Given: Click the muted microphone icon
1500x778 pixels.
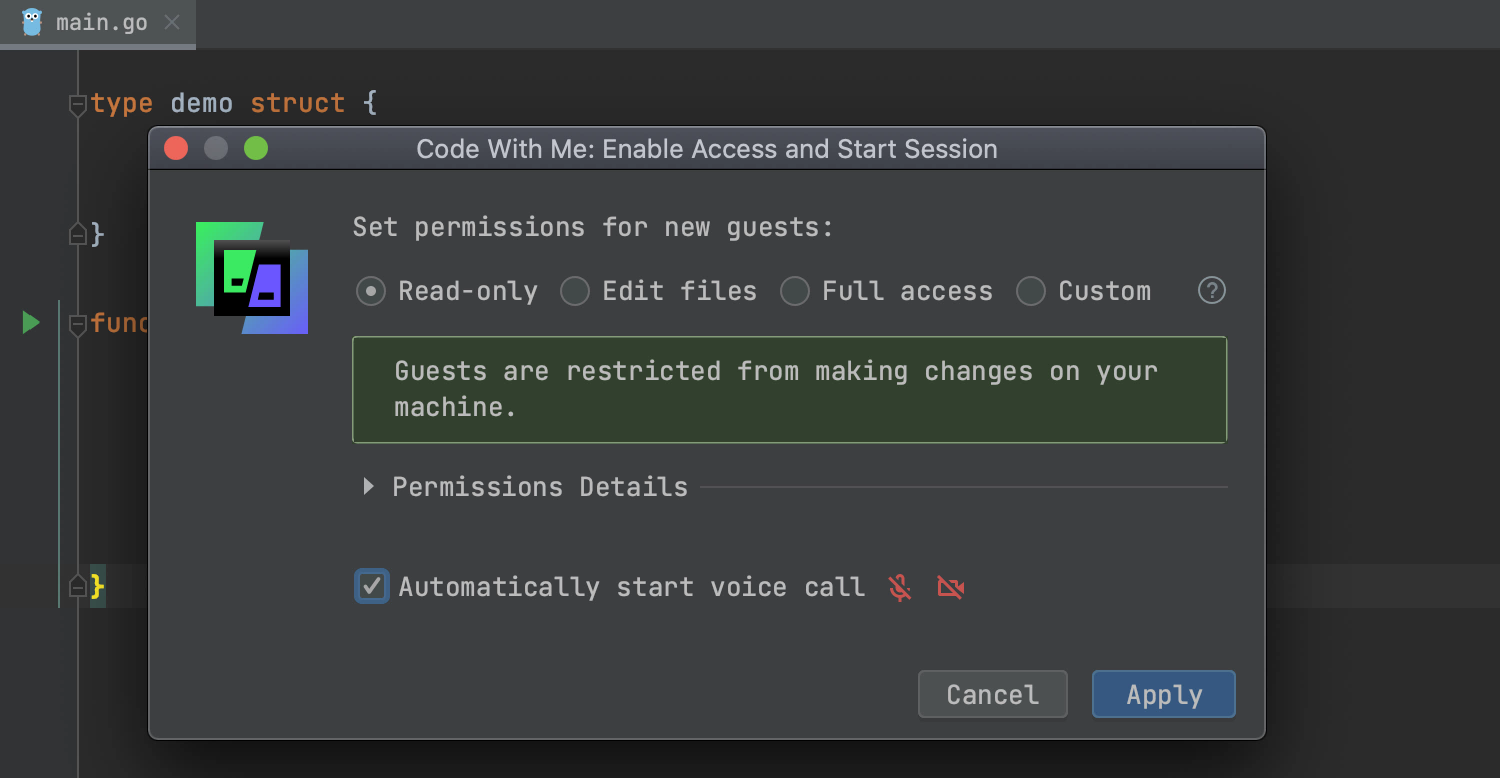Looking at the screenshot, I should pyautogui.click(x=900, y=588).
